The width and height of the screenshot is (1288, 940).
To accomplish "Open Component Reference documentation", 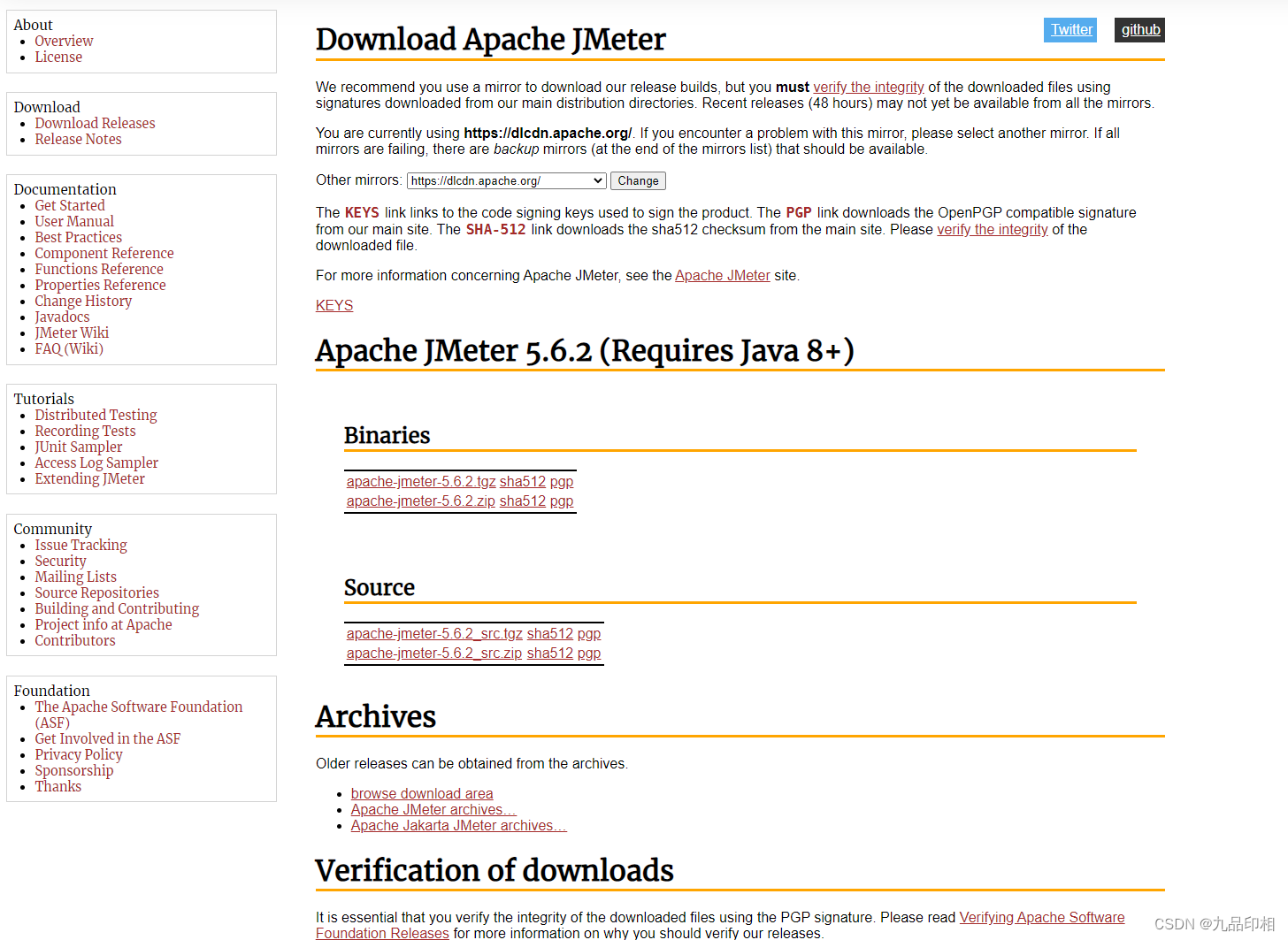I will [104, 254].
